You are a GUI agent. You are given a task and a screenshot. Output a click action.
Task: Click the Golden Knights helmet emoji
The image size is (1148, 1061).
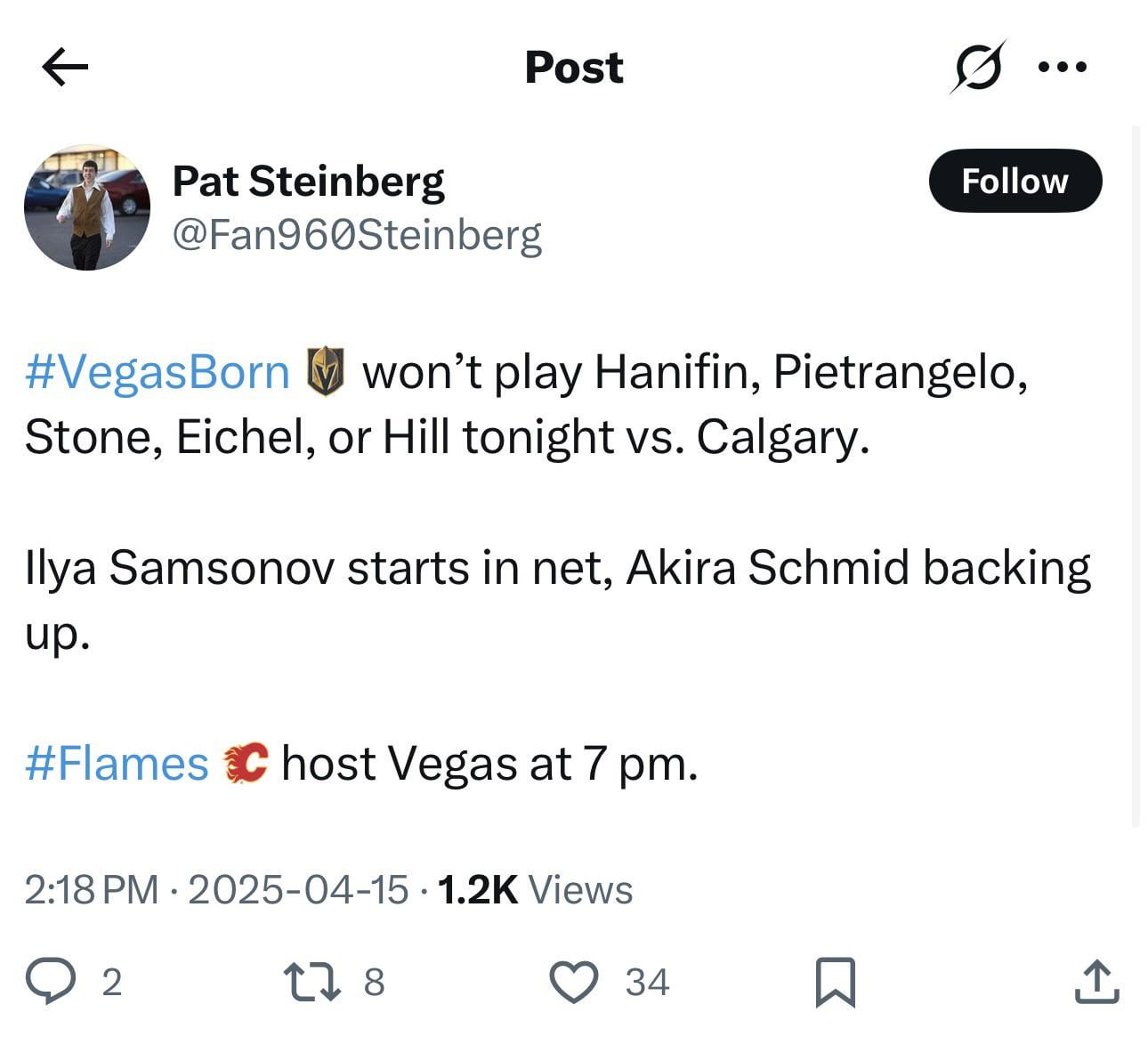(325, 371)
